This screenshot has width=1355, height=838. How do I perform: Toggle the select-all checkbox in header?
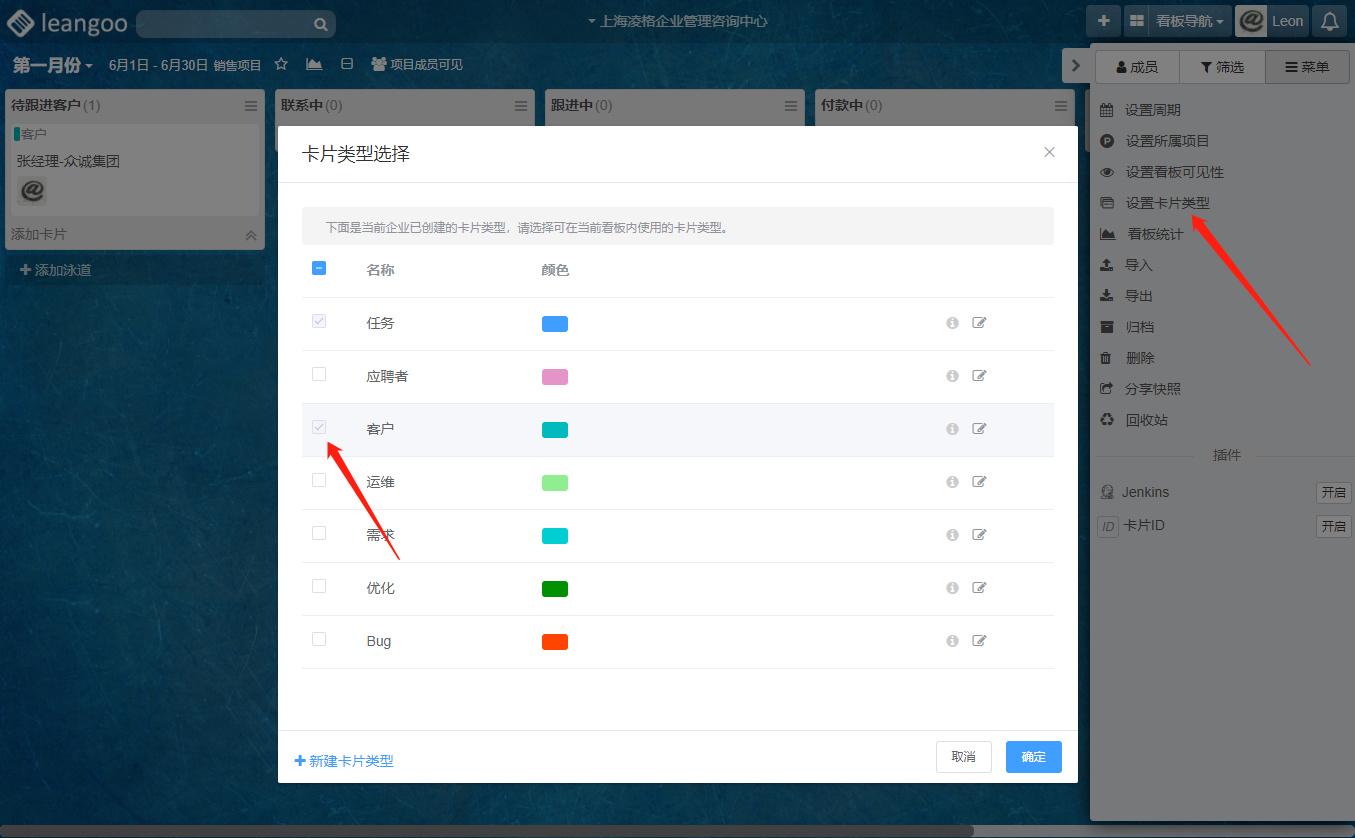(x=319, y=268)
